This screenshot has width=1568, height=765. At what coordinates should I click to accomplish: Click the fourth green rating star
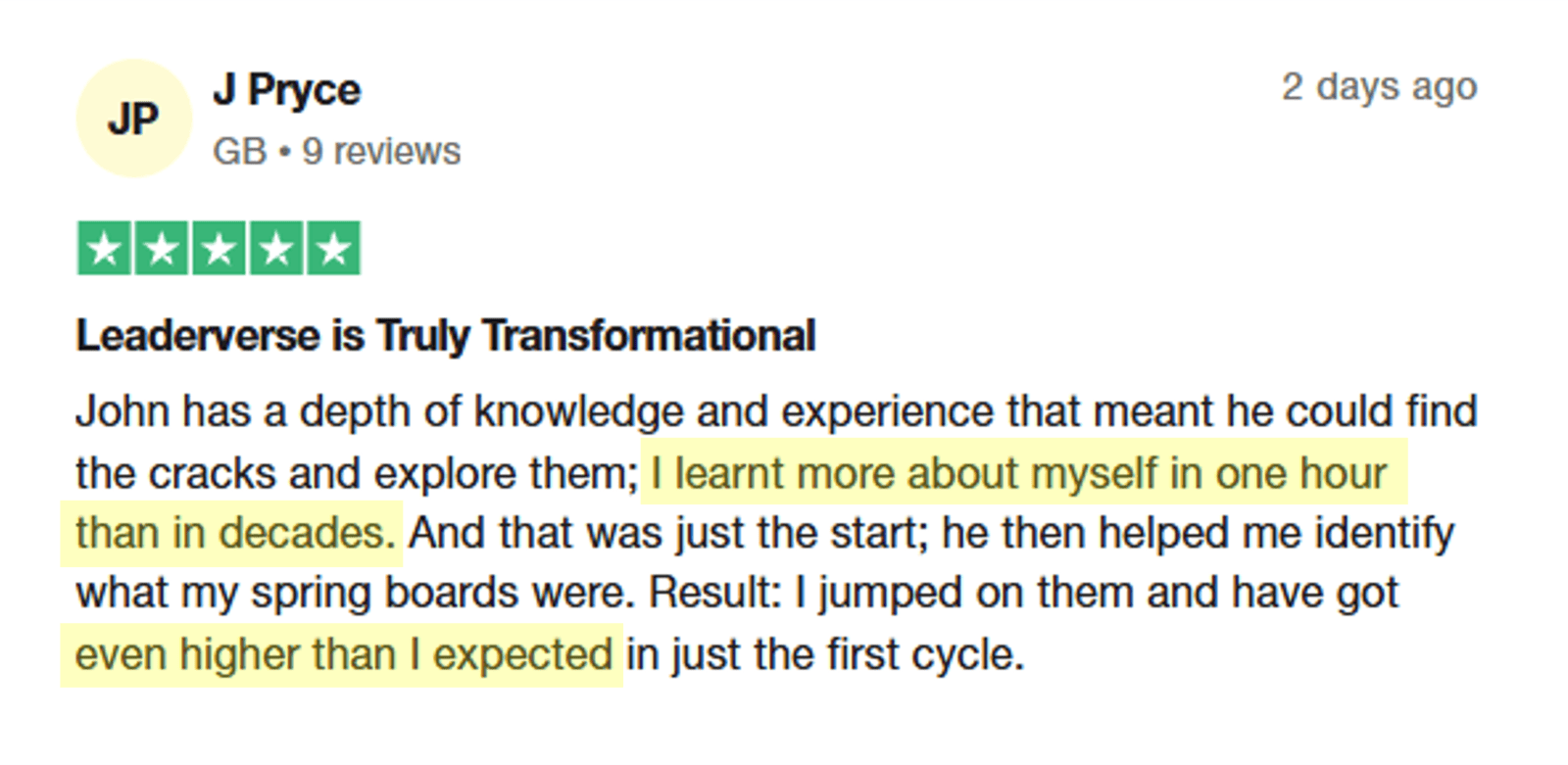coord(276,249)
